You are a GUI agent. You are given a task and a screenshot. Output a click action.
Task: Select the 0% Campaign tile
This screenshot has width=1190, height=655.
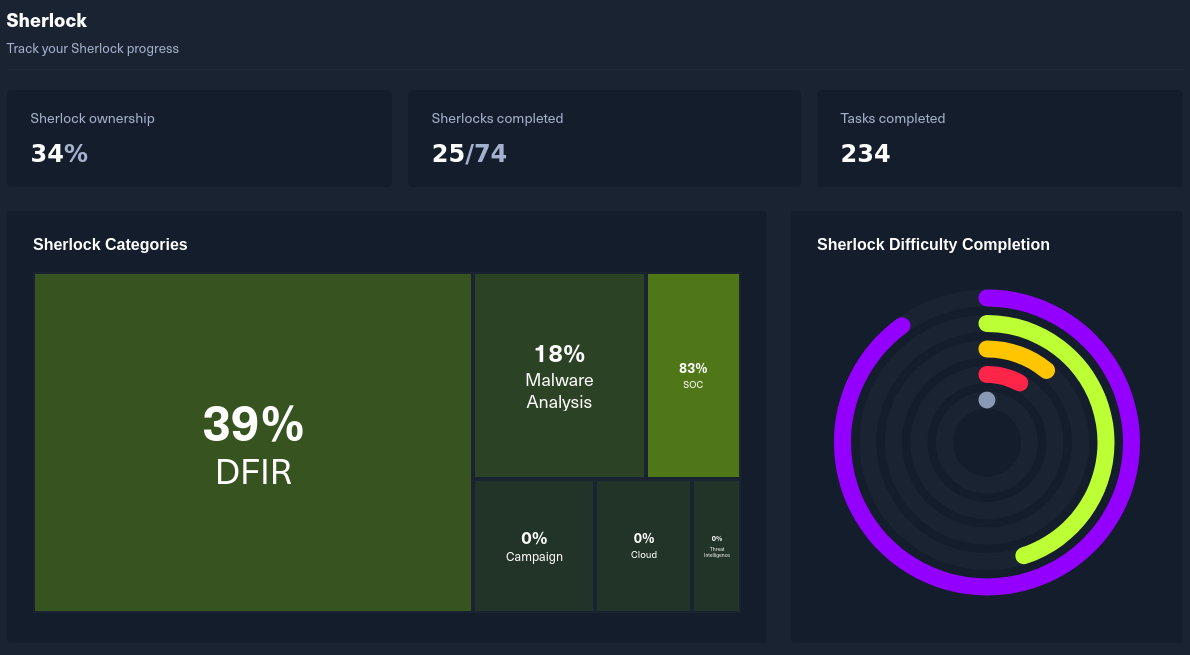(534, 546)
